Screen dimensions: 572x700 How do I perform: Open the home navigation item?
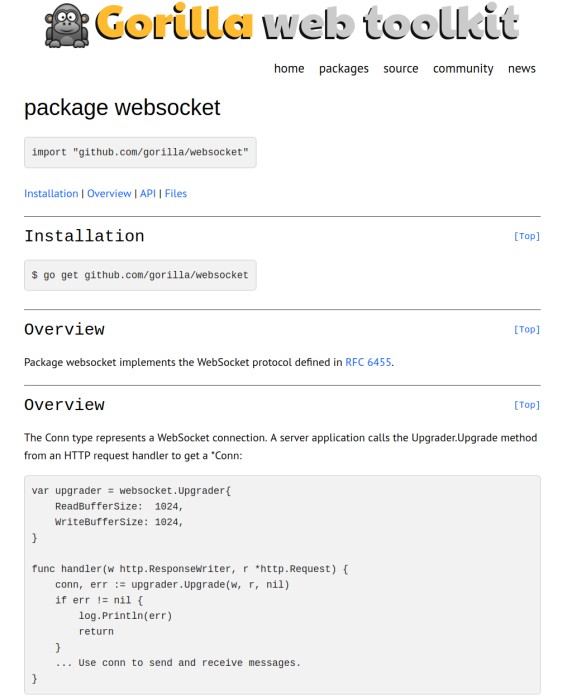(289, 69)
